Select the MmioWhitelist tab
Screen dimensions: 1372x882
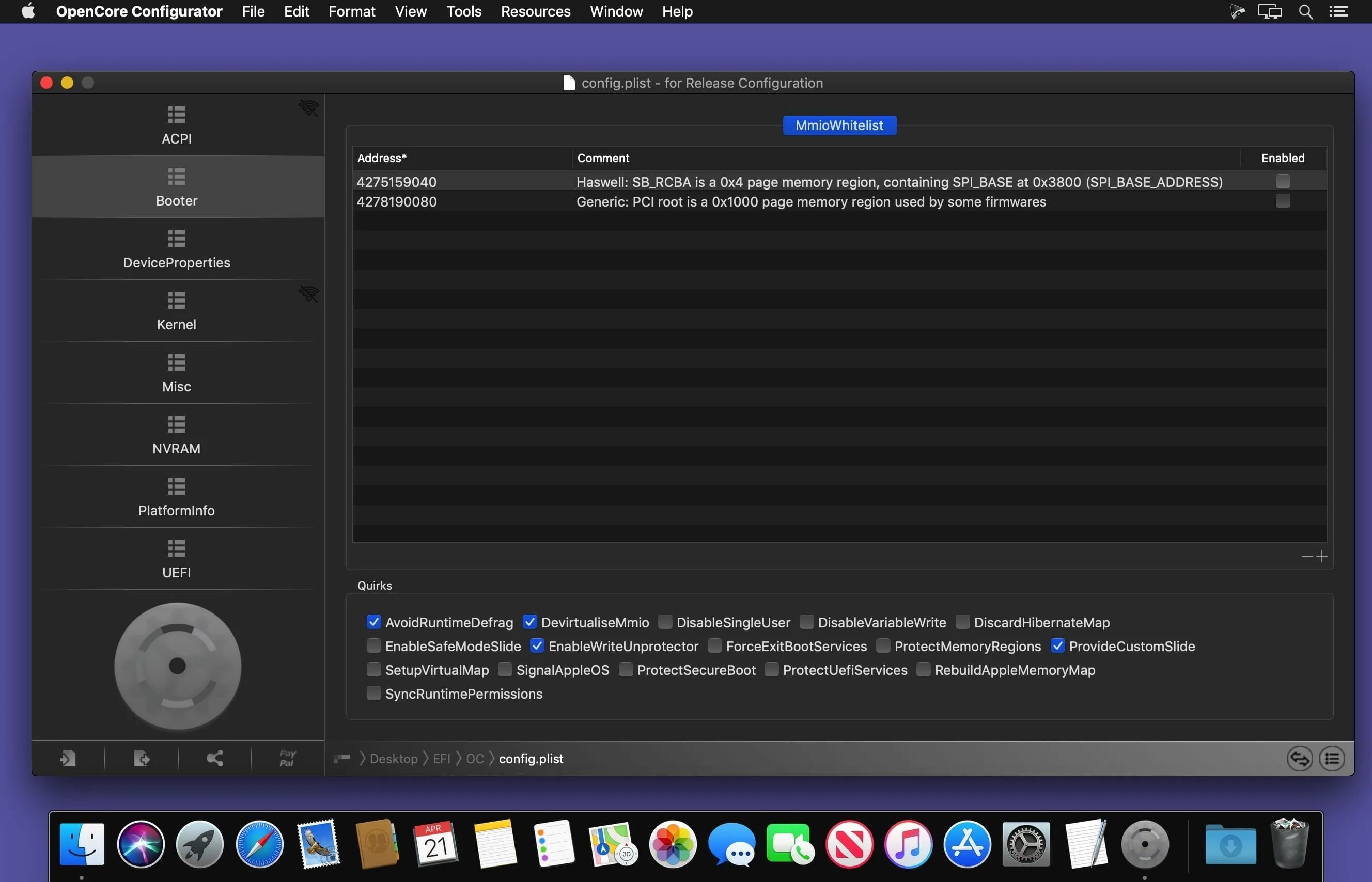[x=839, y=125]
